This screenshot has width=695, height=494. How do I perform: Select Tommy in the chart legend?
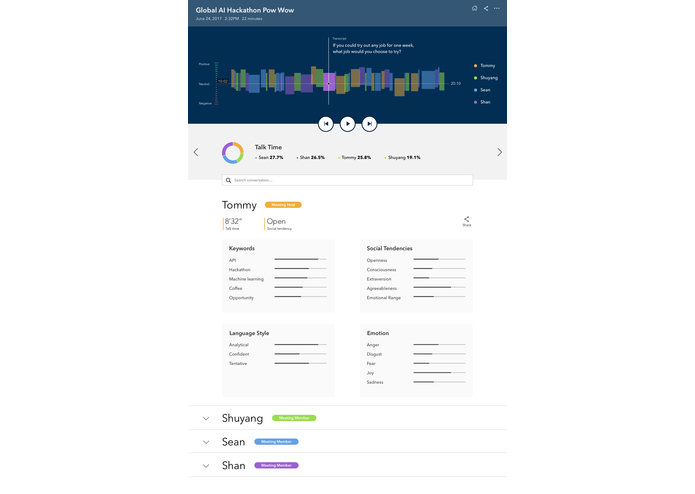tap(484, 66)
